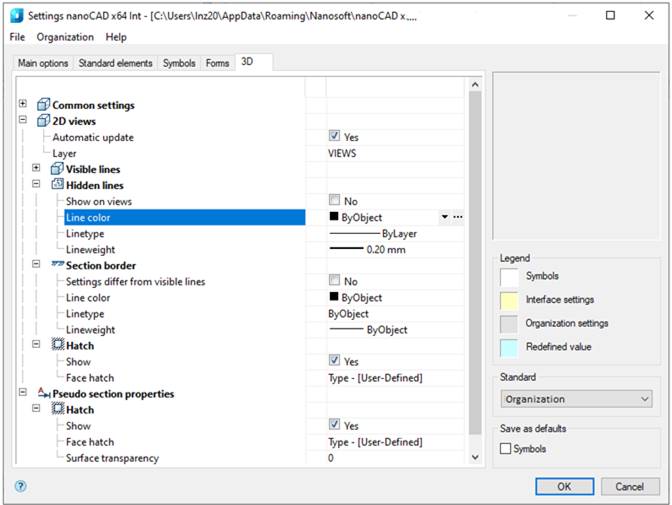672x505 pixels.
Task: Open the Line color dropdown arrow
Action: click(x=443, y=217)
